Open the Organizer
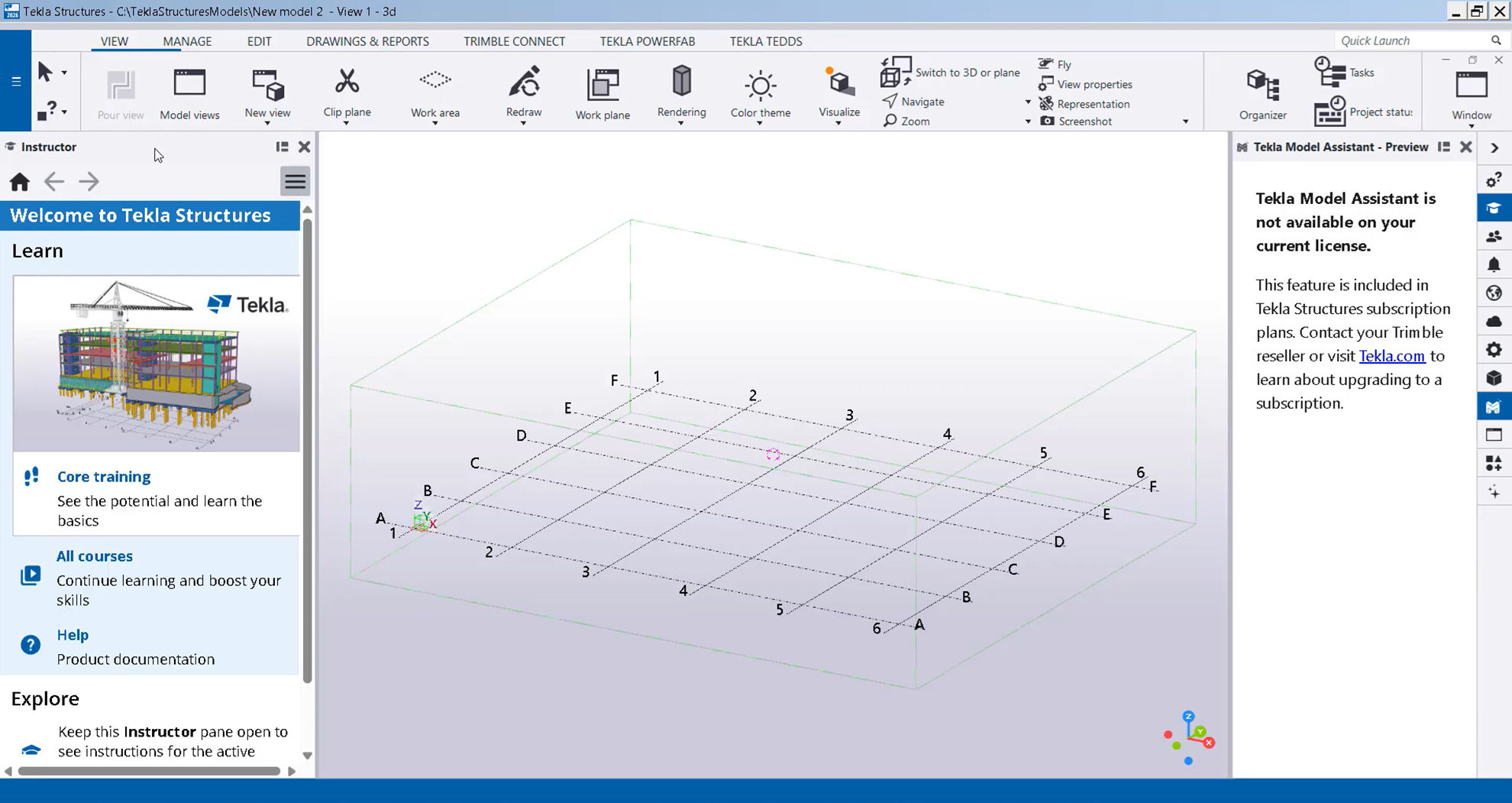1512x803 pixels. coord(1262,94)
